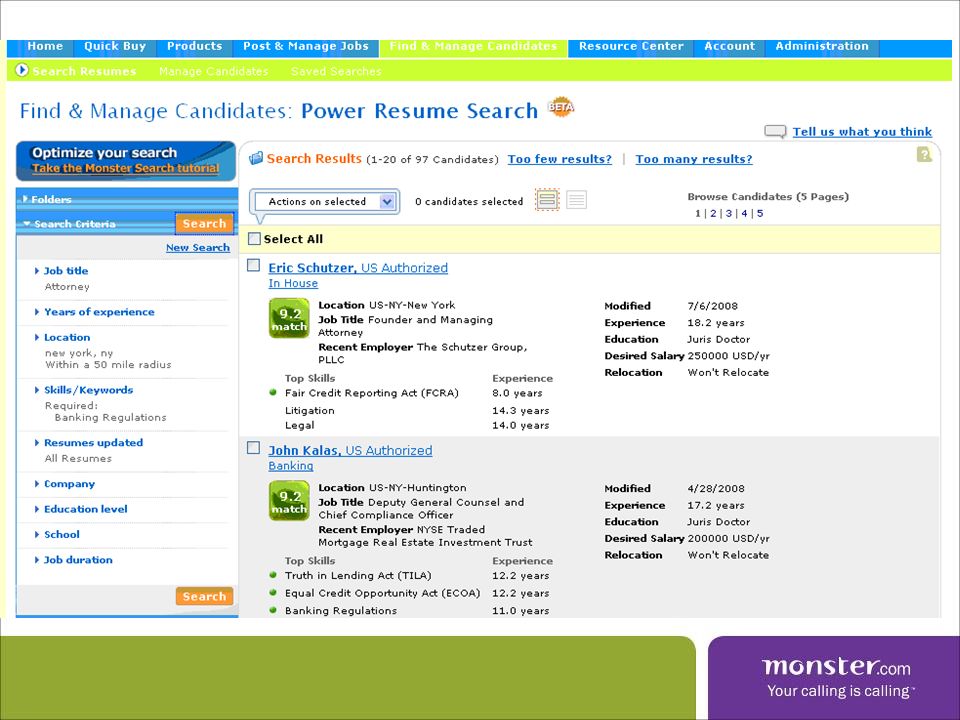The height and width of the screenshot is (720, 960).
Task: Click 'Truth in Lending Act (TILA)' skill
Action: pyautogui.click(x=358, y=576)
